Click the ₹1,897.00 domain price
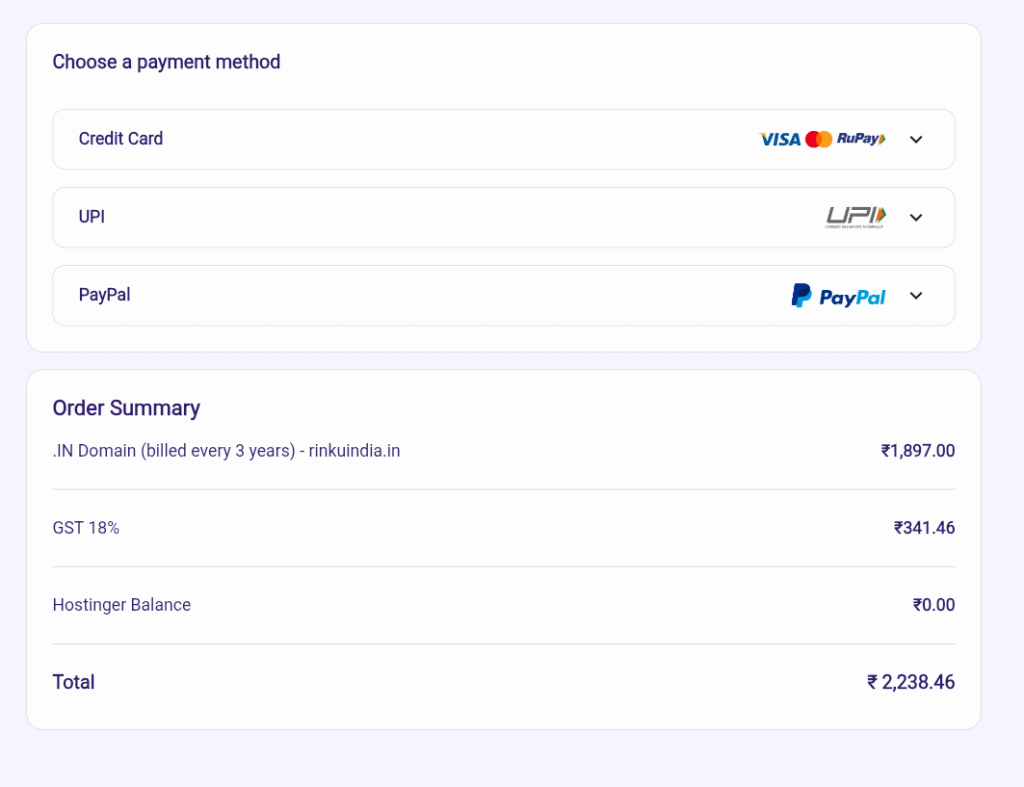This screenshot has height=787, width=1024. click(918, 451)
